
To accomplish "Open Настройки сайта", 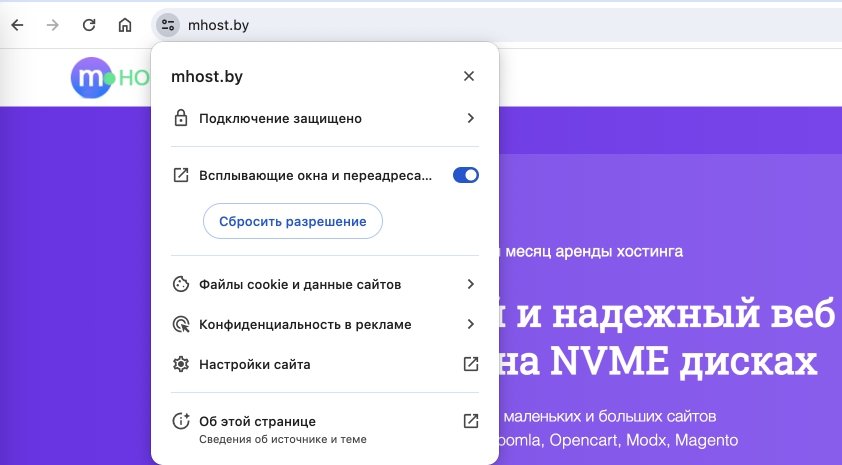I will tap(325, 364).
